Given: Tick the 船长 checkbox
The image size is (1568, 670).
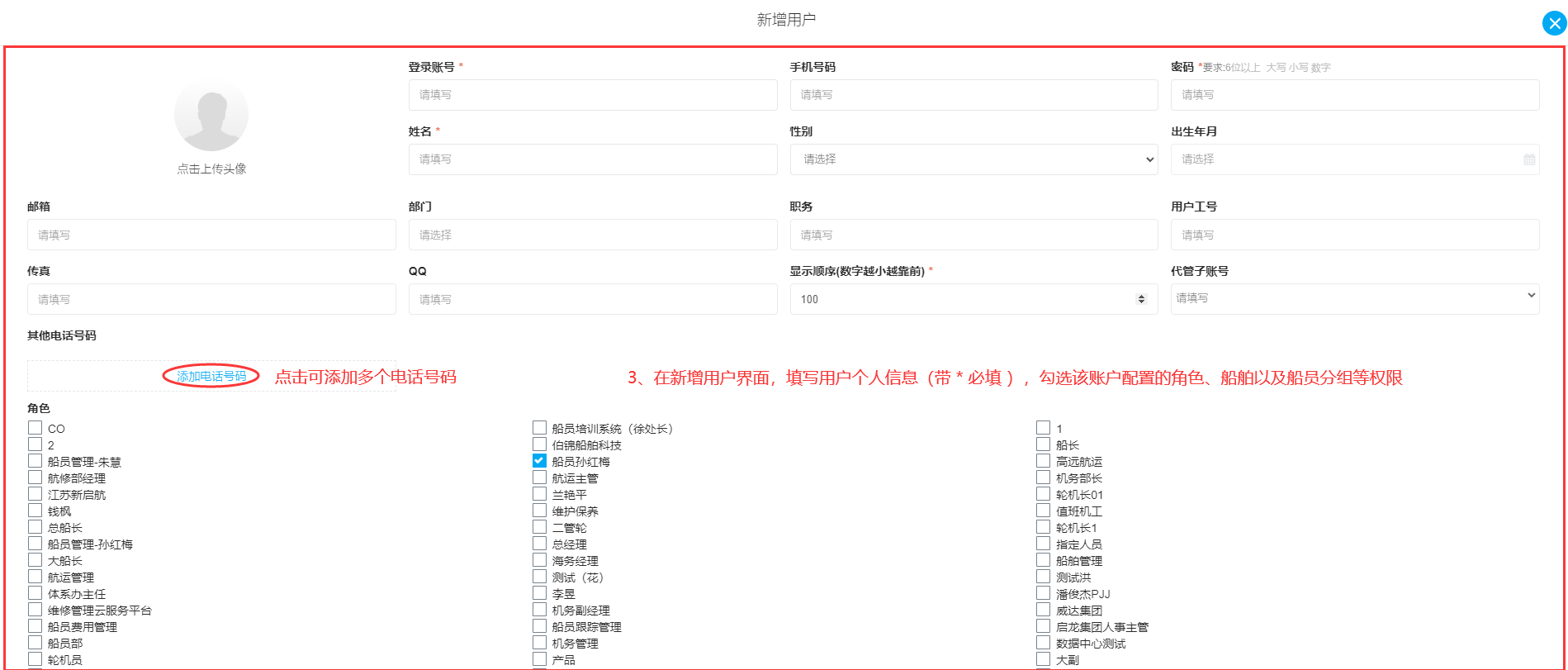Looking at the screenshot, I should (x=1043, y=444).
